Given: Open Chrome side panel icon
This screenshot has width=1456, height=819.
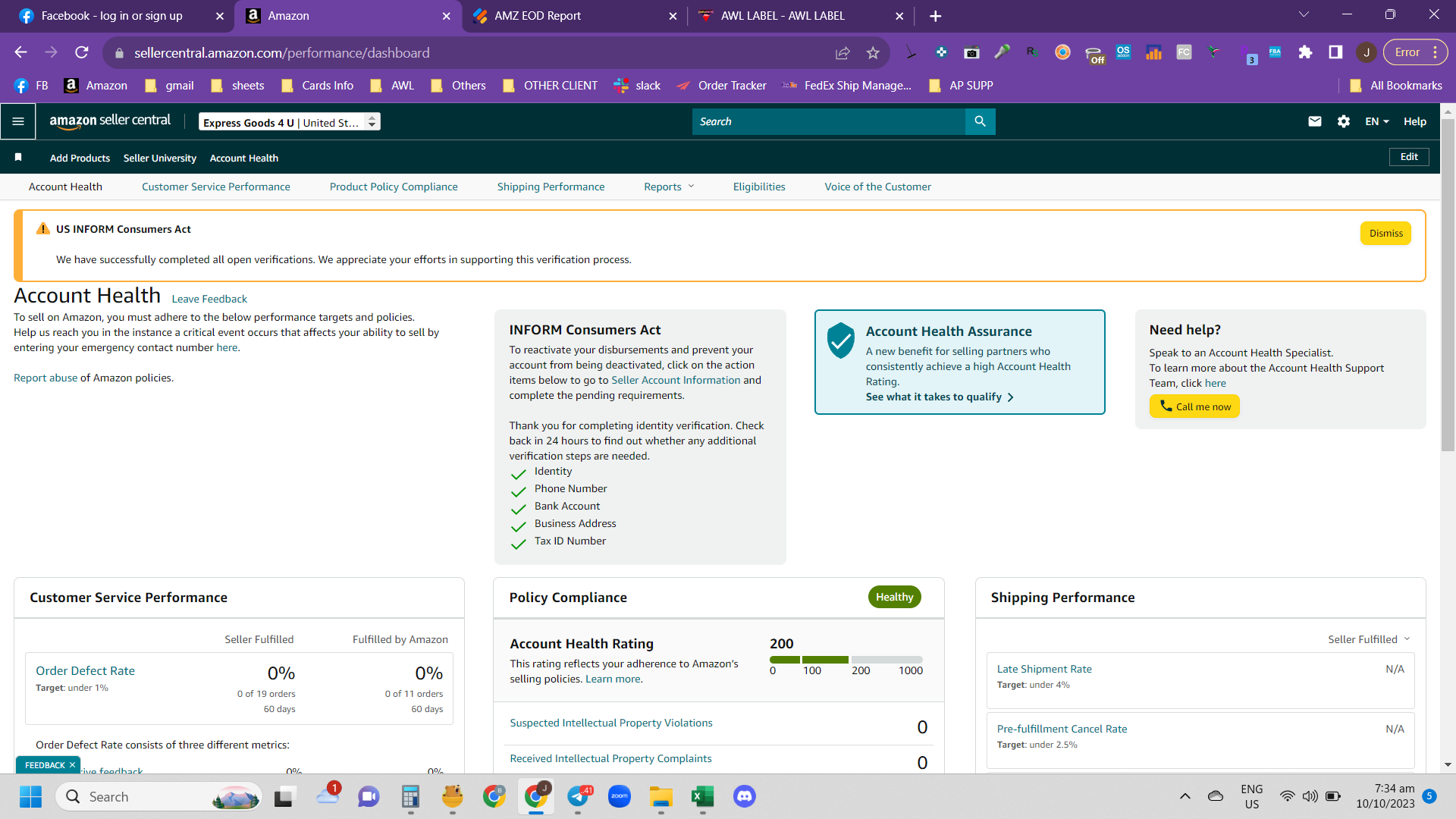Looking at the screenshot, I should pyautogui.click(x=1335, y=52).
